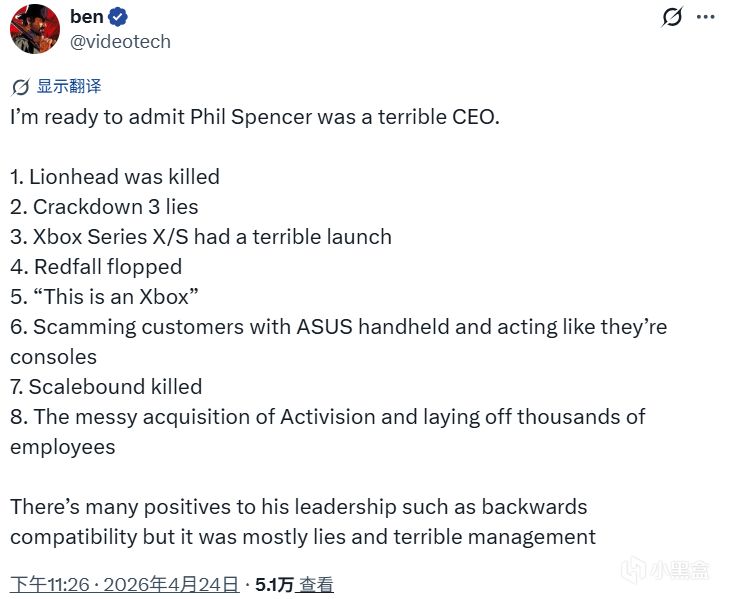The height and width of the screenshot is (599, 731).
Task: Open the 查看 views link
Action: point(317,584)
